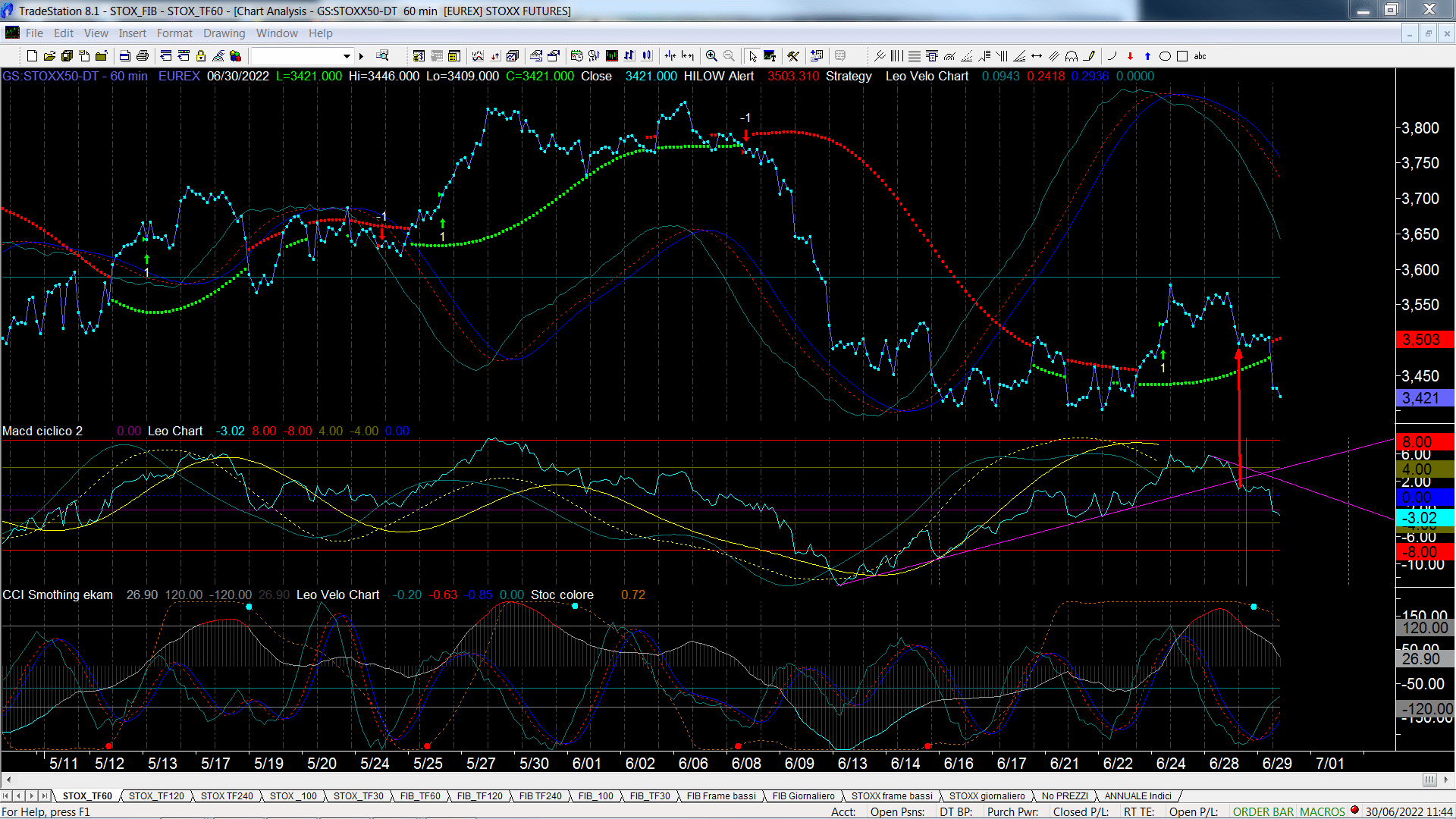Switch to STOXX frame bassi tab

pos(892,796)
